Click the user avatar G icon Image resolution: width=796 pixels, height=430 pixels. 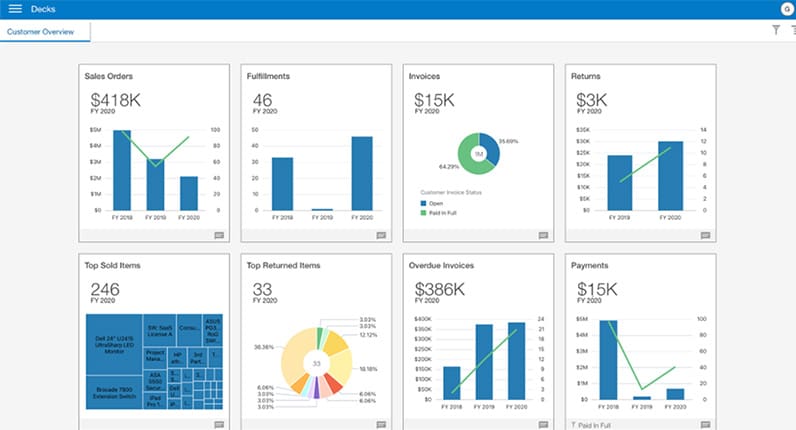787,9
